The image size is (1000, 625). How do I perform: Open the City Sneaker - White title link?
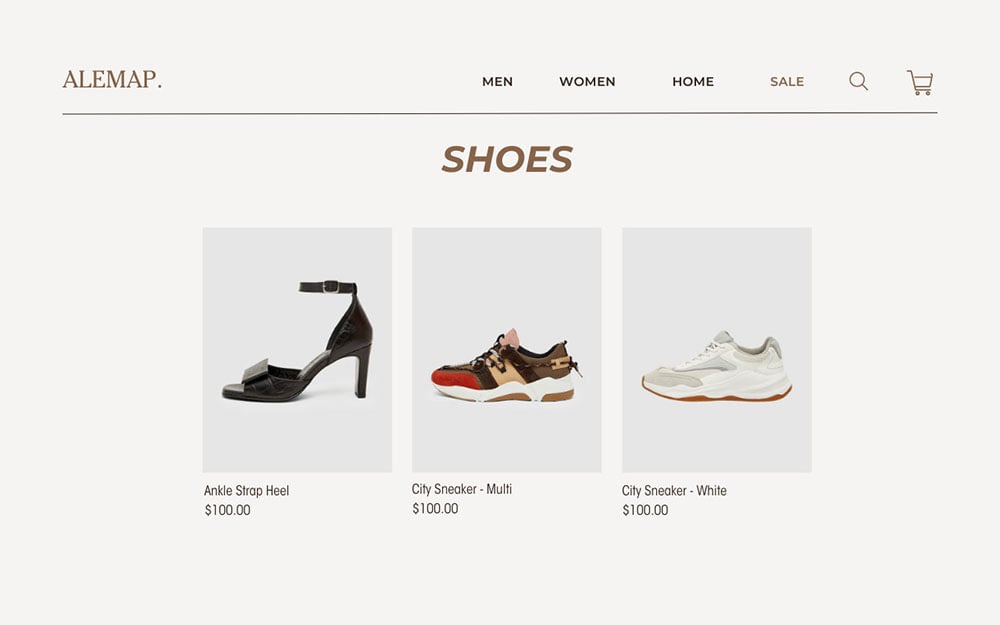(674, 490)
